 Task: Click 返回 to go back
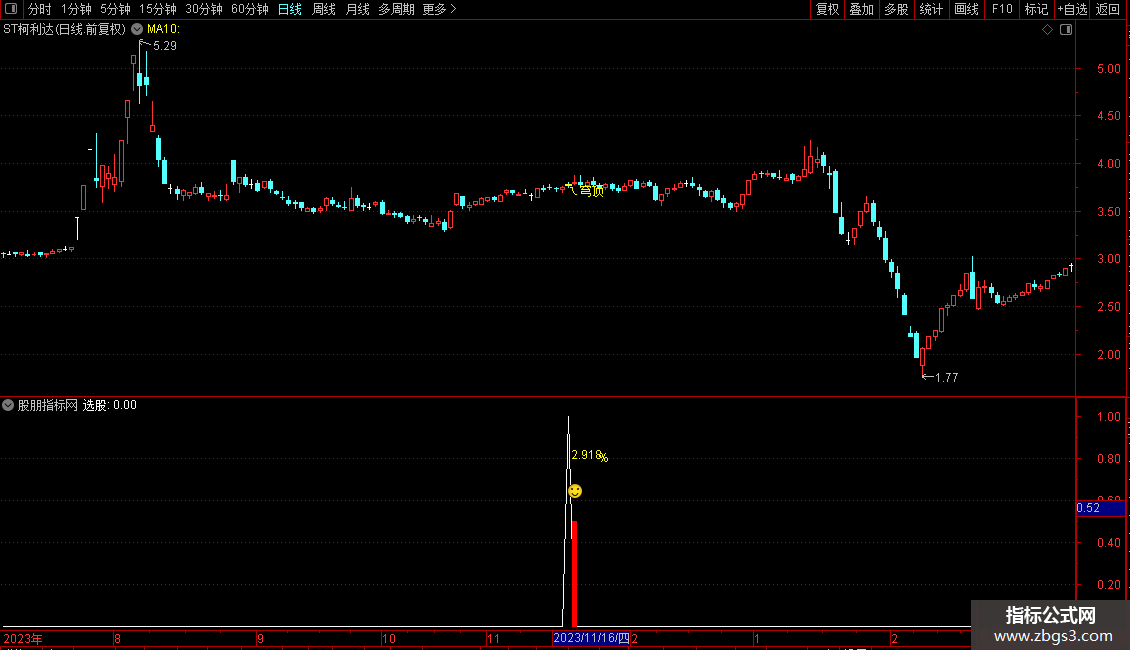[1107, 9]
